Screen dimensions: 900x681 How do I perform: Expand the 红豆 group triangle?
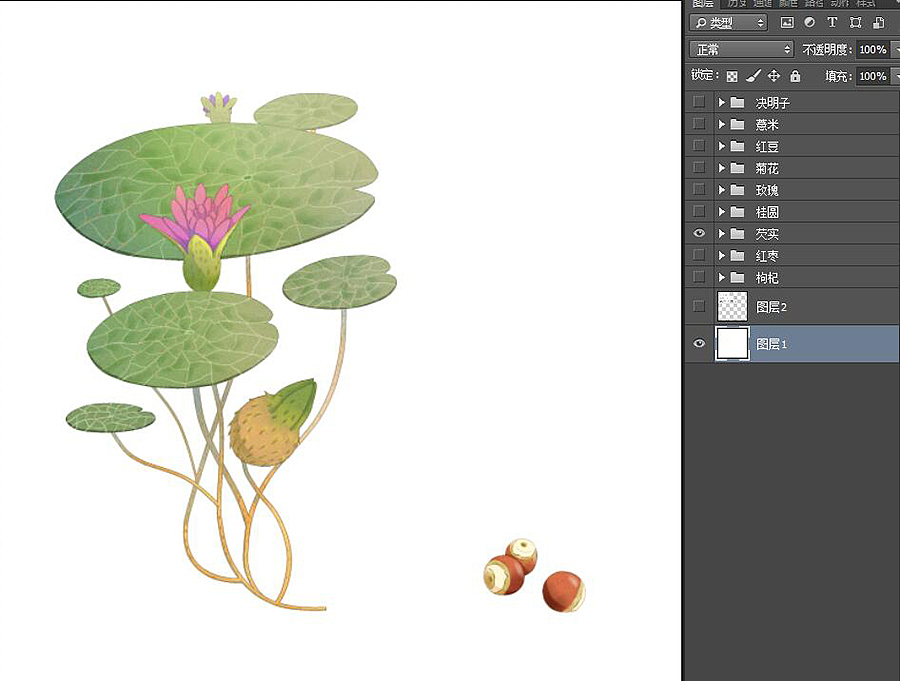pos(721,146)
